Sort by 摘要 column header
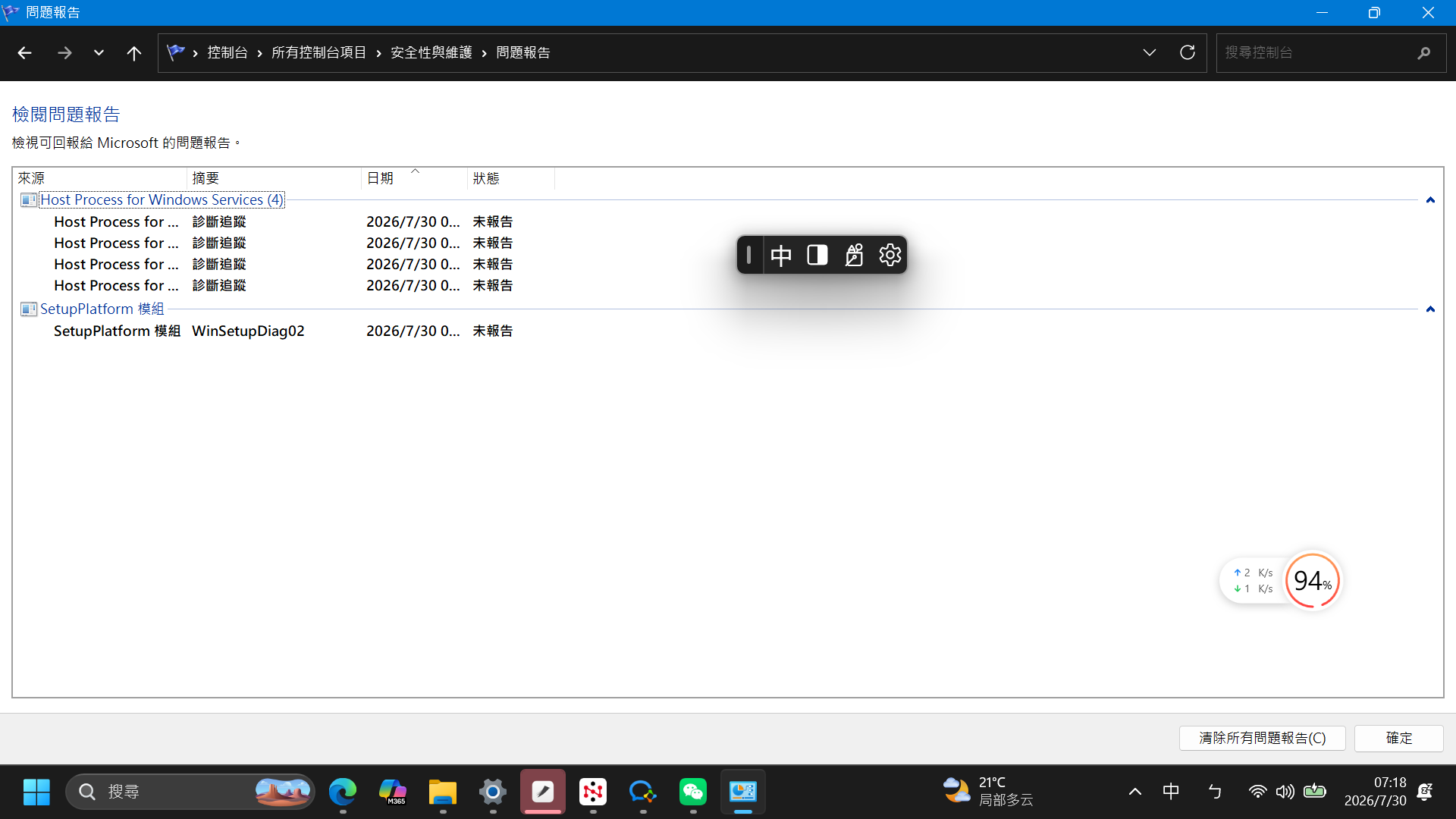Image resolution: width=1456 pixels, height=819 pixels. click(x=274, y=178)
